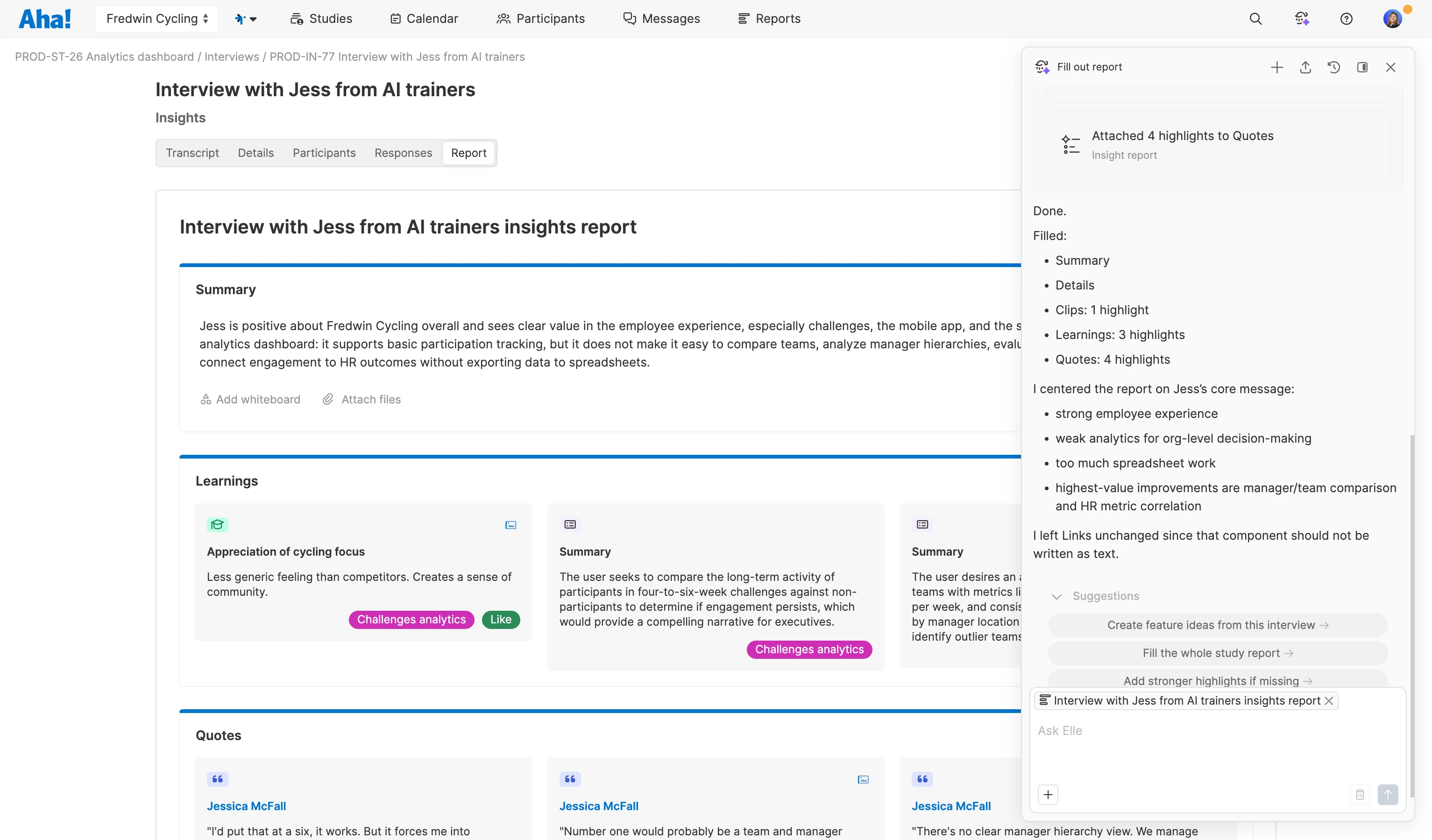Switch to the Details tab
The height and width of the screenshot is (840, 1432).
[x=256, y=153]
